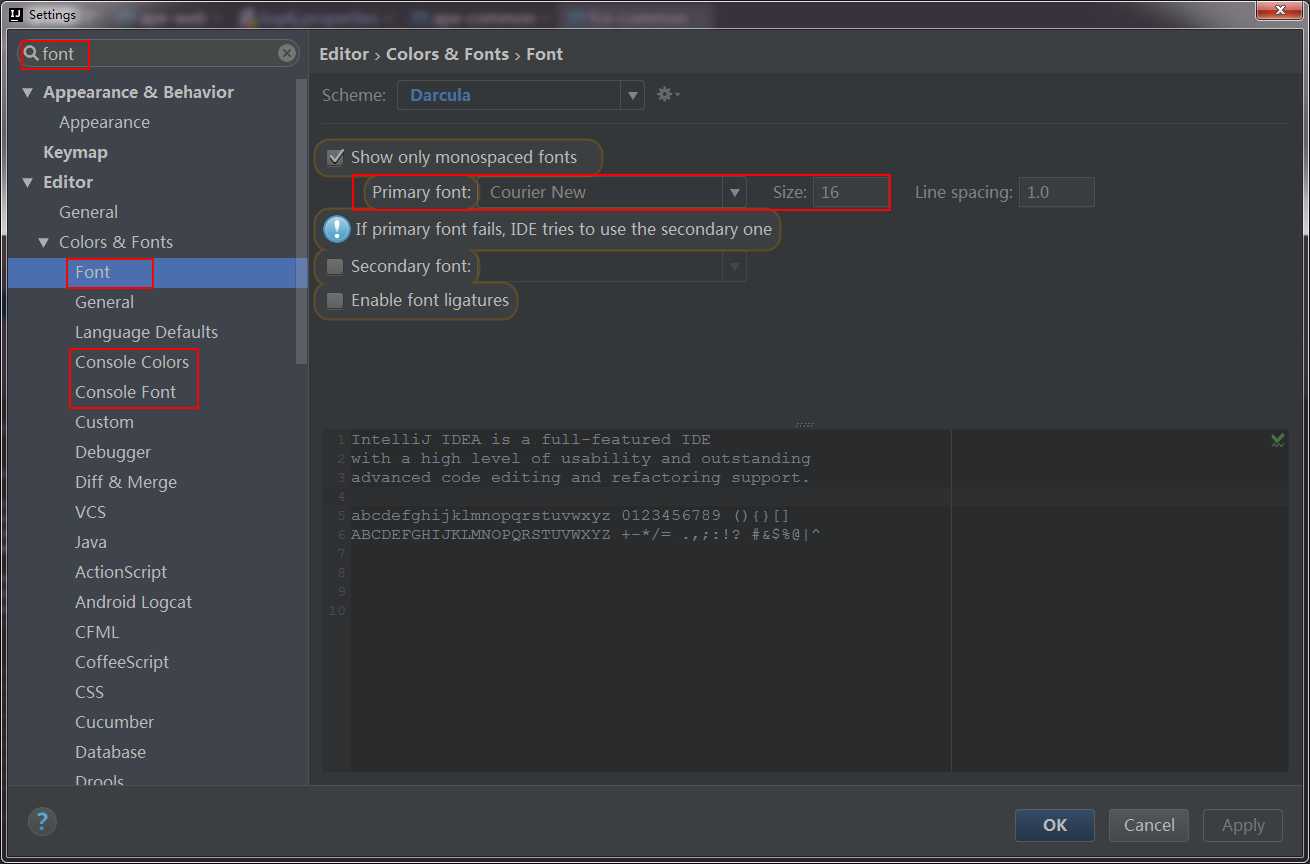Screen dimensions: 1310x864
Task: Click preview line starting 'ABCDEFGHIJKLMNOPQRSTUVWXYZ'
Action: click(586, 534)
